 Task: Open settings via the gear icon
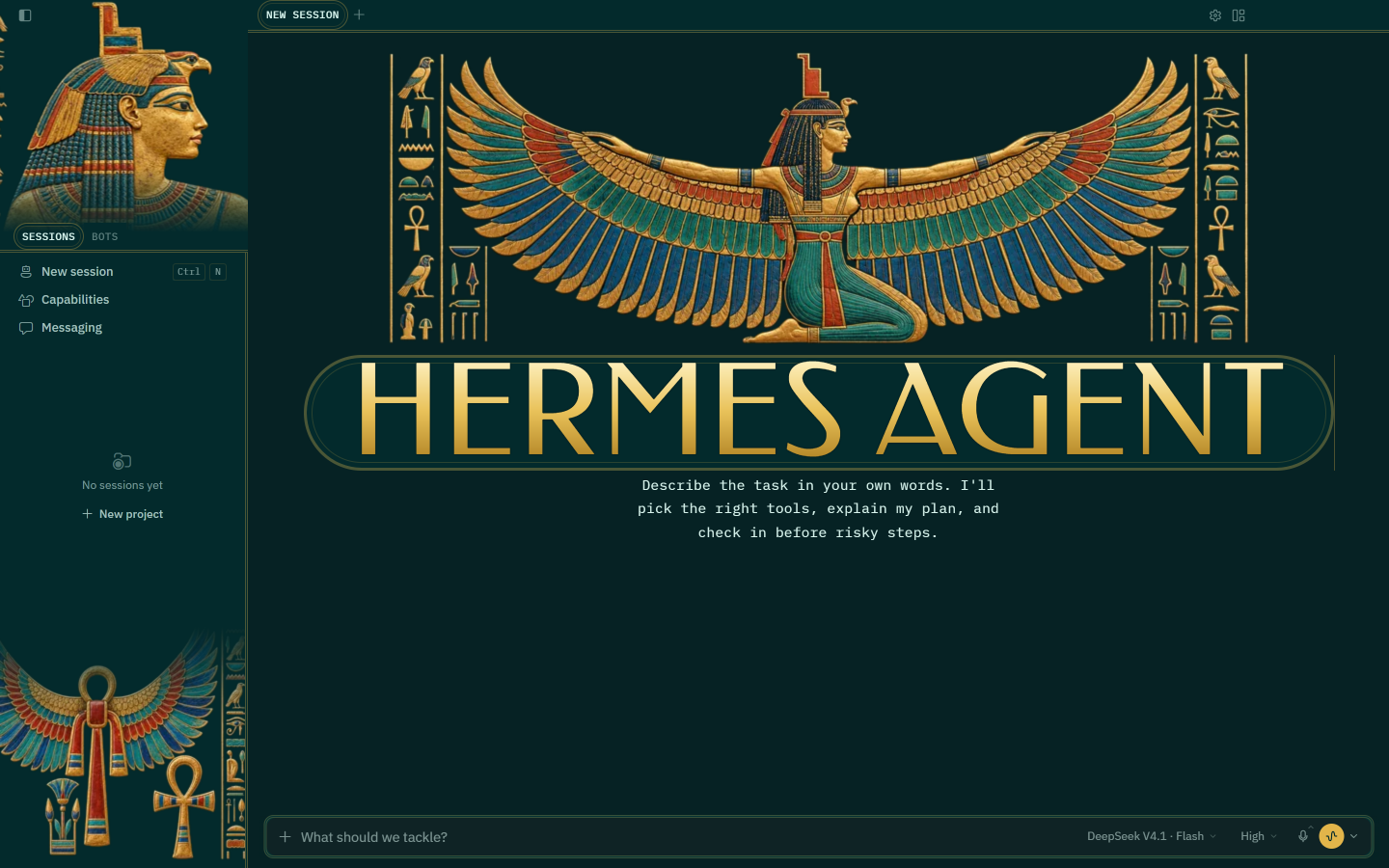click(1215, 15)
